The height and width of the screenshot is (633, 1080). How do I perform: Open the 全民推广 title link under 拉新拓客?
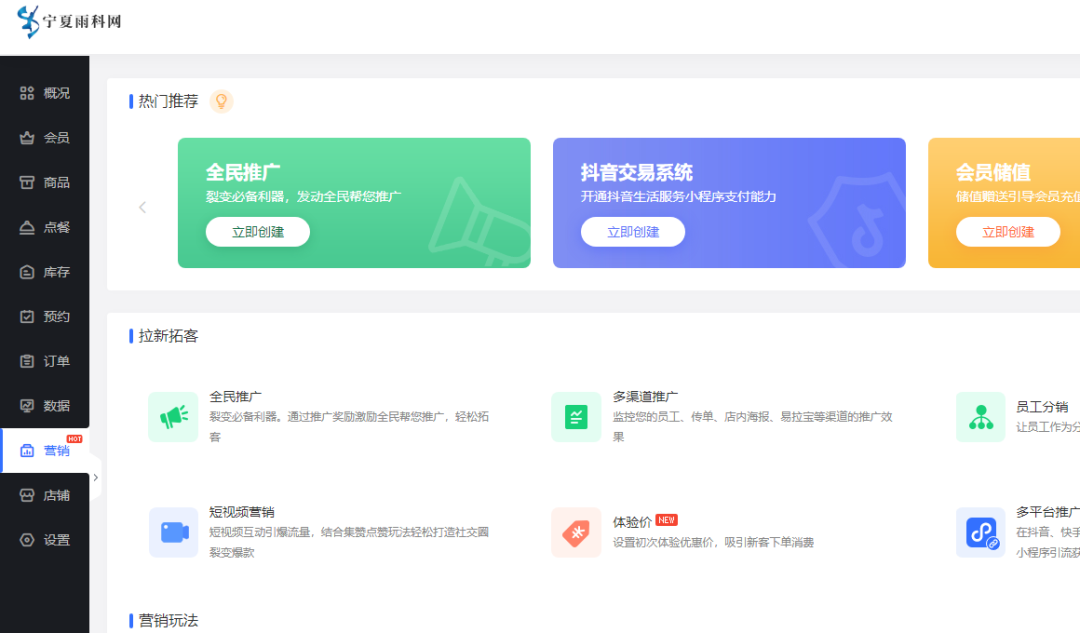[x=236, y=397]
